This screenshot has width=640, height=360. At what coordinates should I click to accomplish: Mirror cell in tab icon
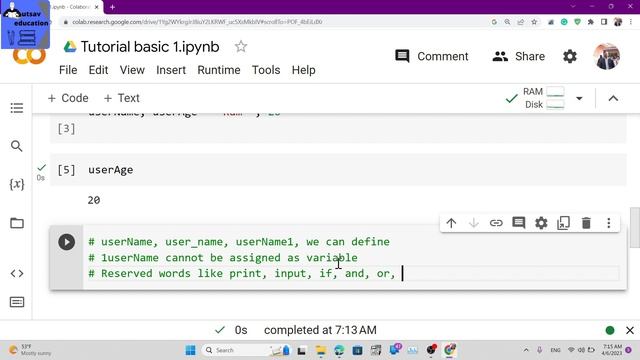(x=563, y=223)
